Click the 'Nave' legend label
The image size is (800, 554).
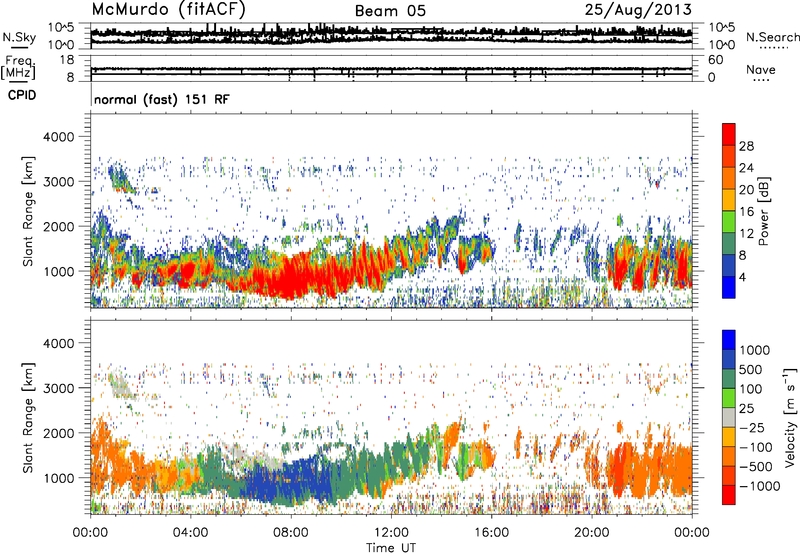point(761,69)
